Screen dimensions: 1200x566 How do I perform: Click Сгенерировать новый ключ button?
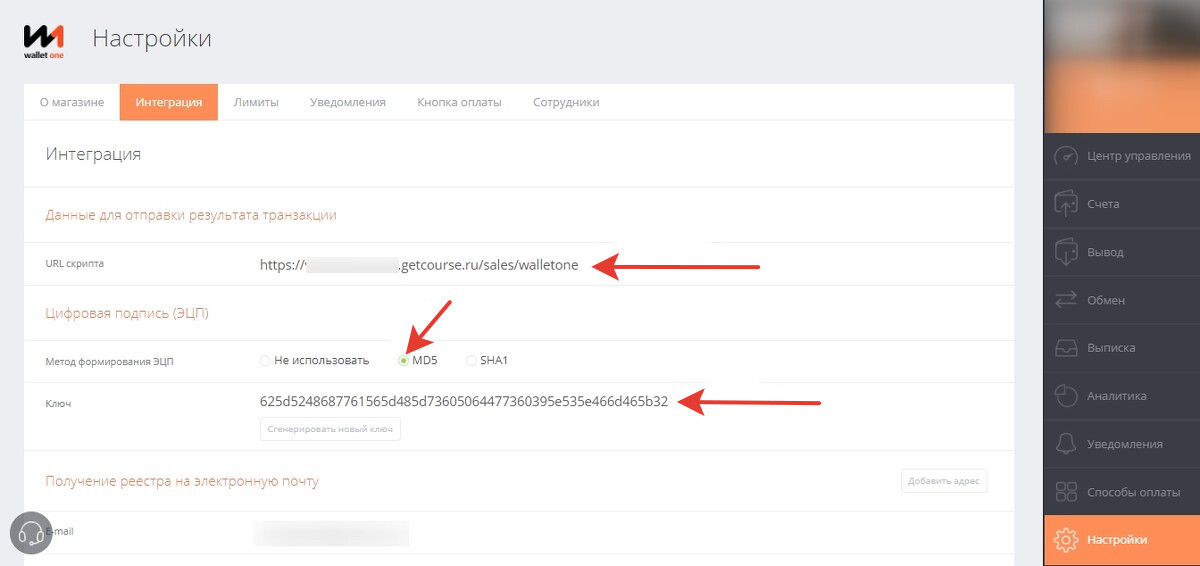330,429
